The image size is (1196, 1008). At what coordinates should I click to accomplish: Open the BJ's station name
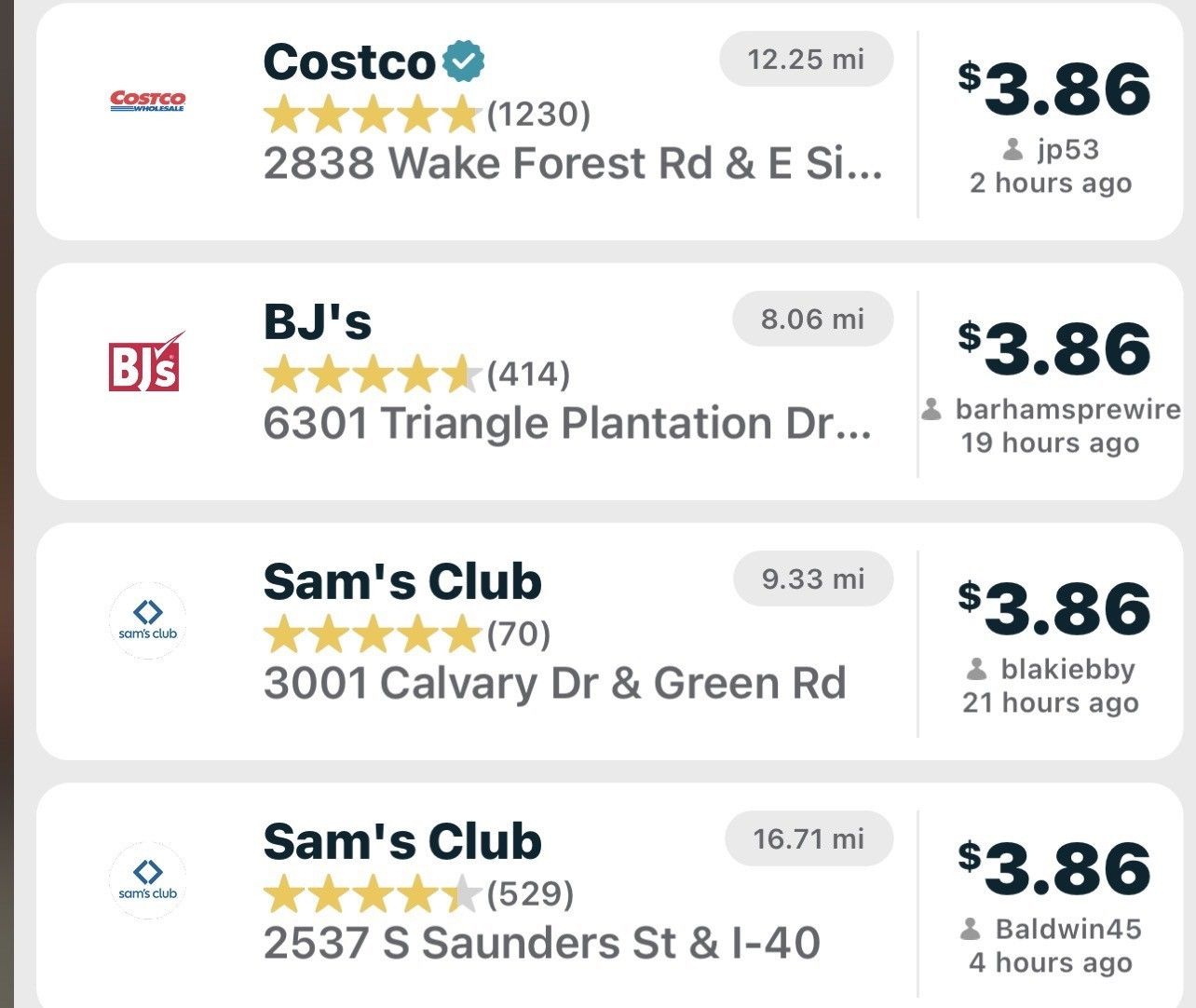click(x=318, y=322)
